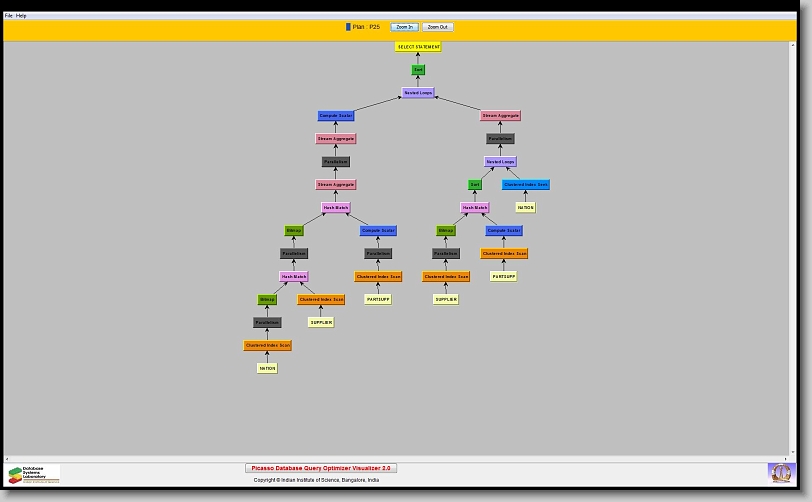Click the Zoom Out button

point(437,27)
